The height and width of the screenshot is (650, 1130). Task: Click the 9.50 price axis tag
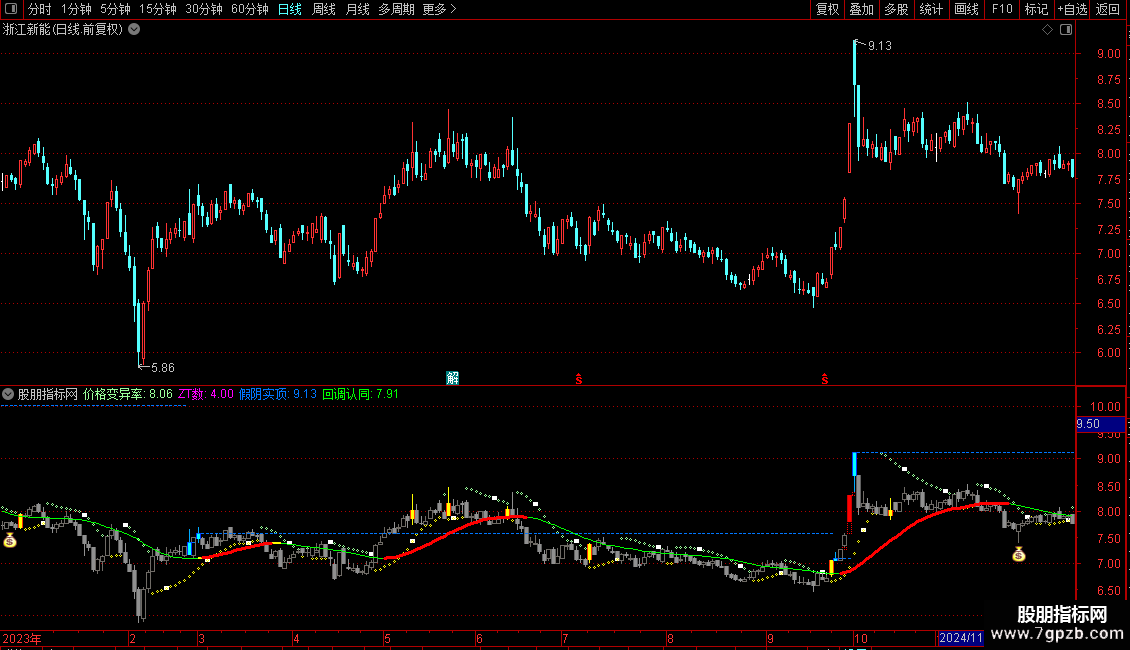point(1100,424)
